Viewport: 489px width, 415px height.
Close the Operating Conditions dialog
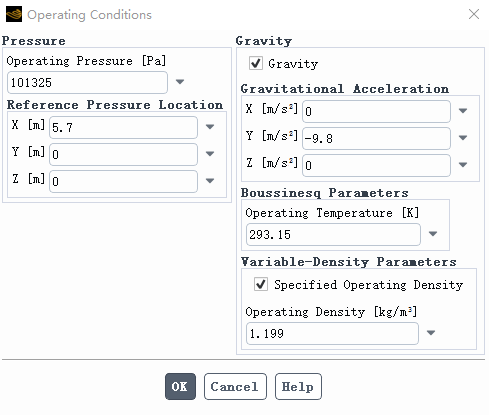pyautogui.click(x=474, y=14)
